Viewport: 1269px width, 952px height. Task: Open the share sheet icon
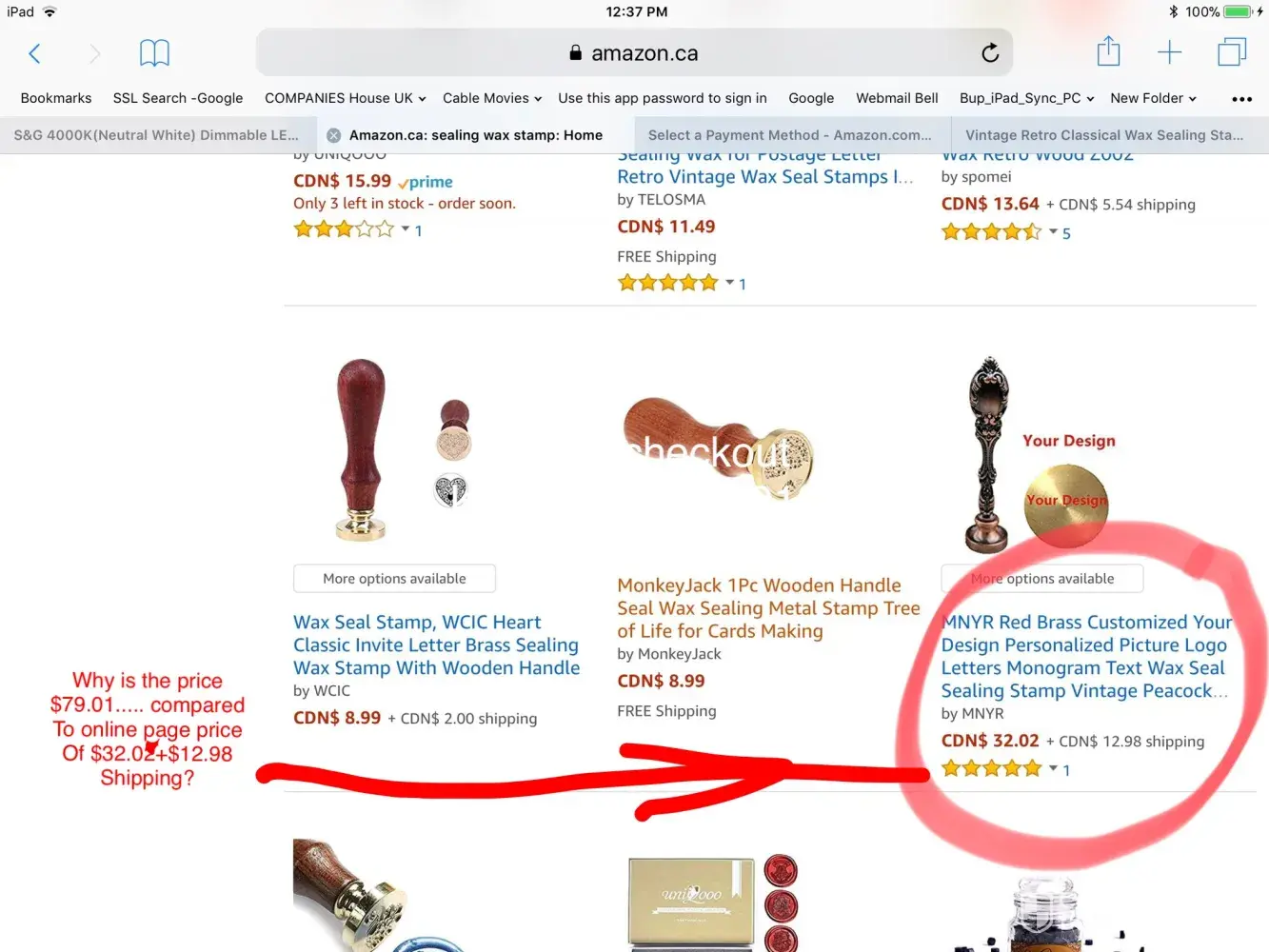1108,51
